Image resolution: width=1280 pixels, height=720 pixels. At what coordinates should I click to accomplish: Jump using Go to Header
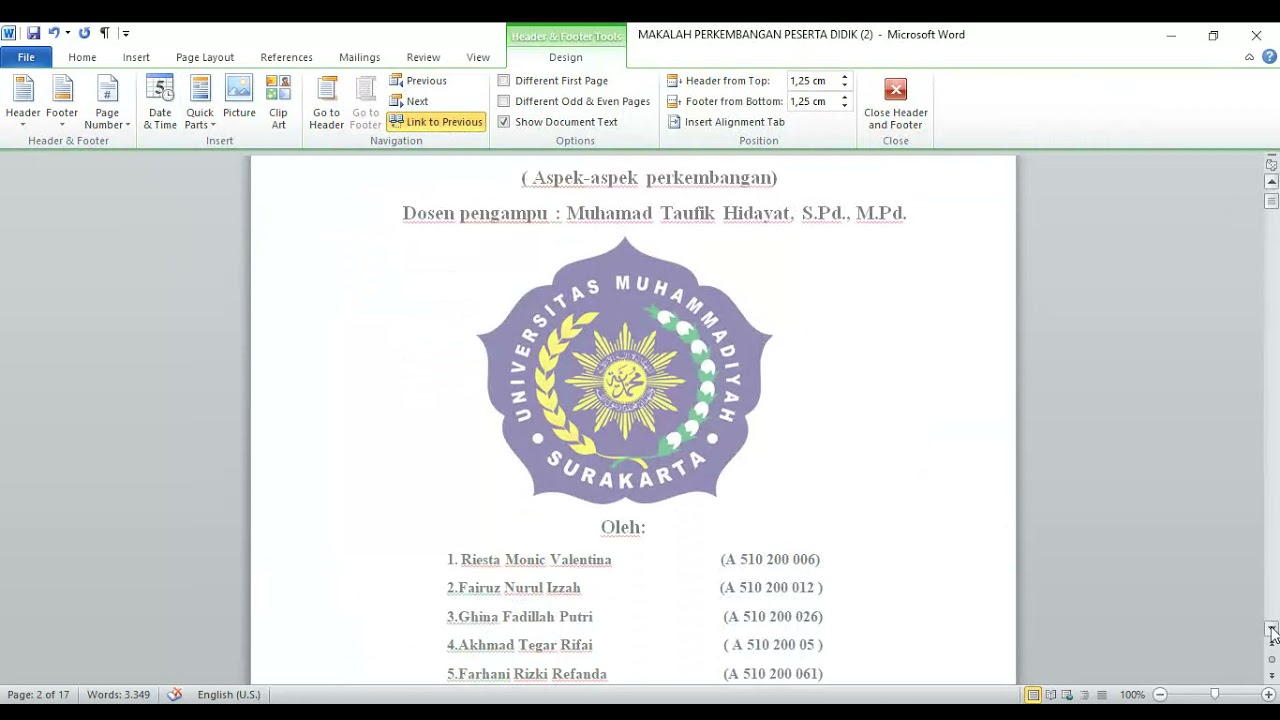pos(326,102)
